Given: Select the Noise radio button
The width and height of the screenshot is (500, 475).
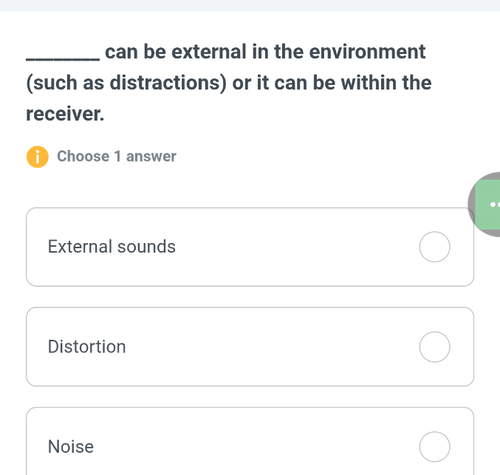Looking at the screenshot, I should click(435, 447).
